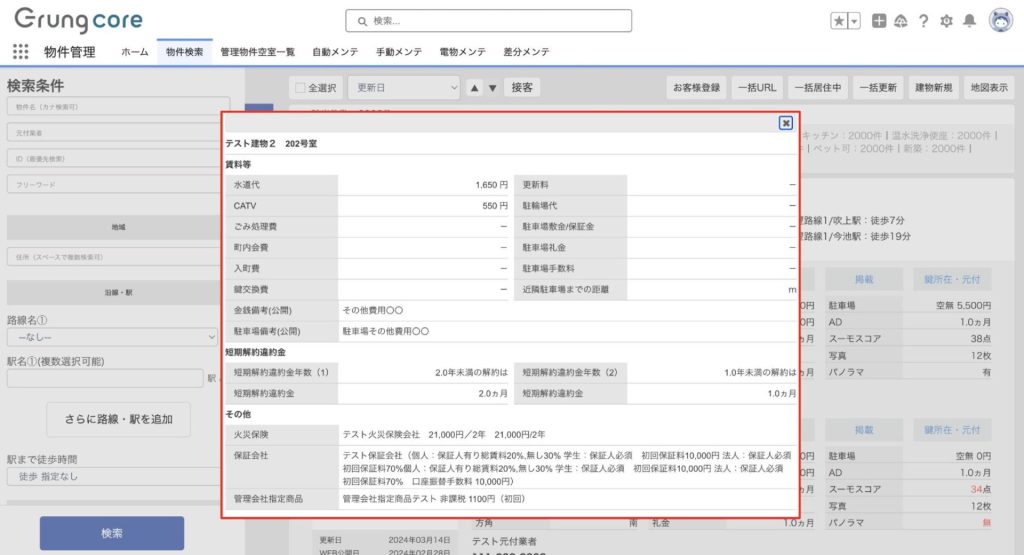
Task: Open the help question mark icon
Action: tap(924, 21)
